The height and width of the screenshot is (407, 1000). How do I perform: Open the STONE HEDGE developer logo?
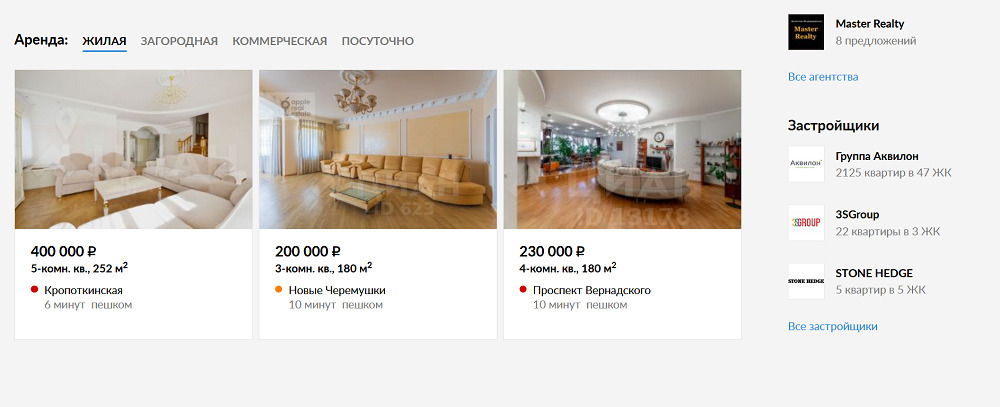click(x=805, y=281)
